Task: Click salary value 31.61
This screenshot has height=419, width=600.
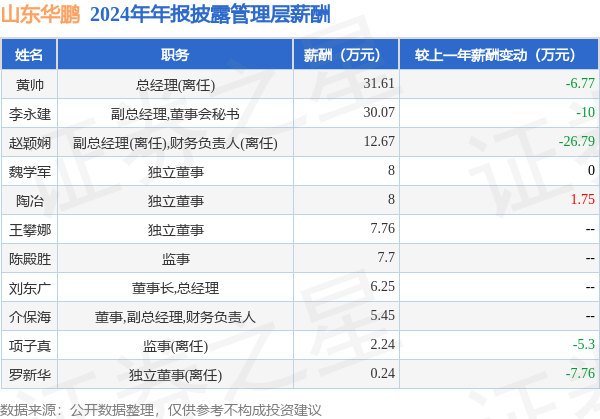Action: [379, 83]
